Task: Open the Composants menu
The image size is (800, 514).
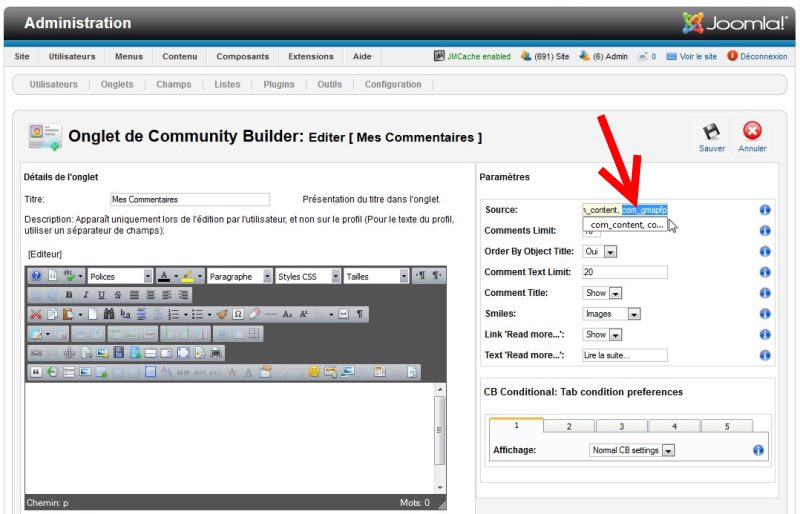Action: 242,56
